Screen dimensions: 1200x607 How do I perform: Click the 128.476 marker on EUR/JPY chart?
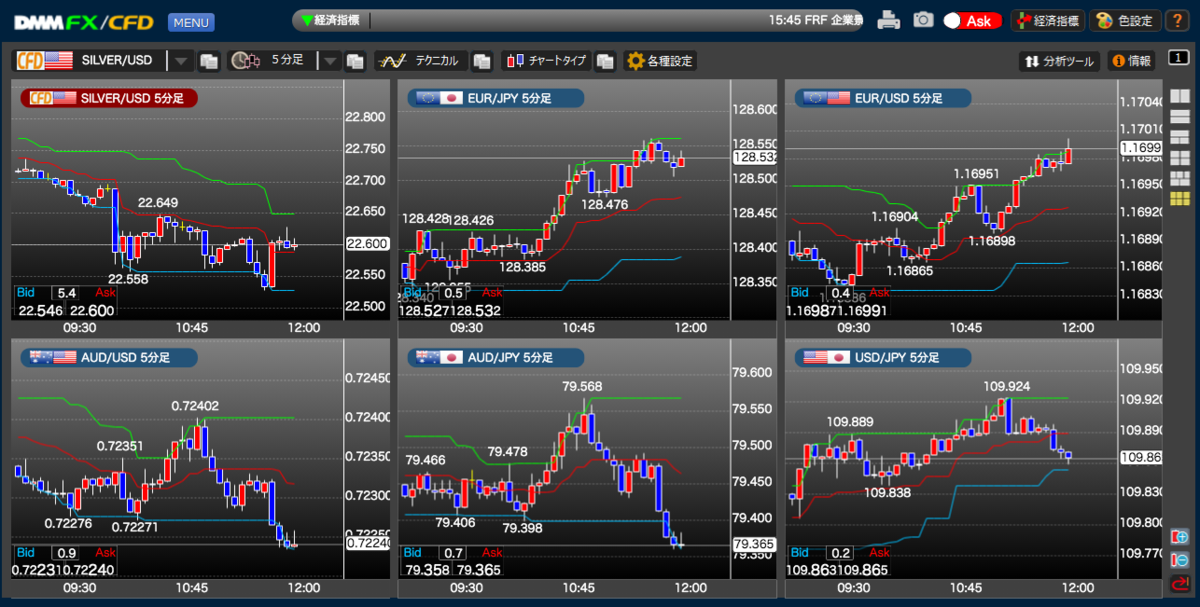[x=605, y=204]
